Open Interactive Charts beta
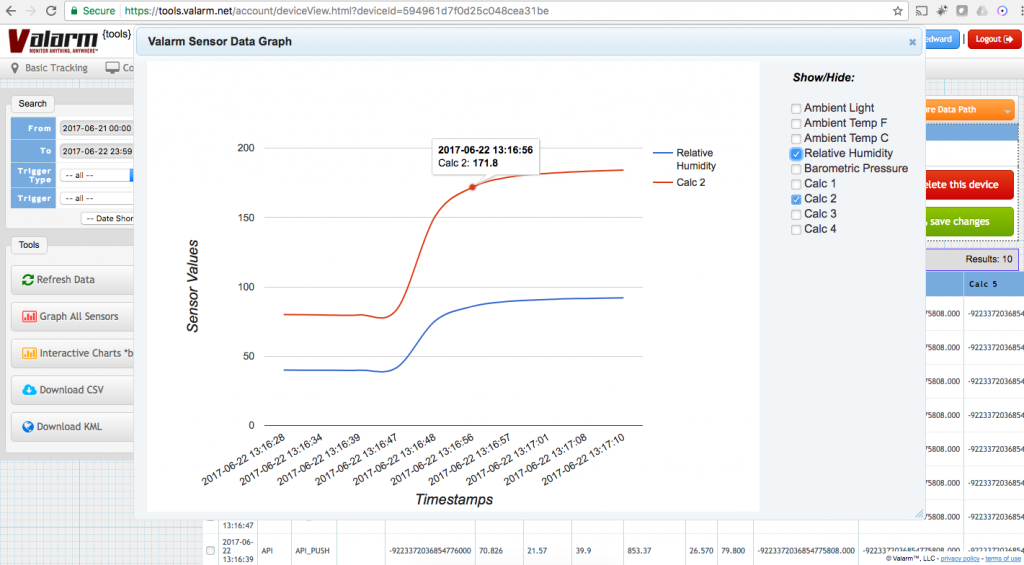 72,353
